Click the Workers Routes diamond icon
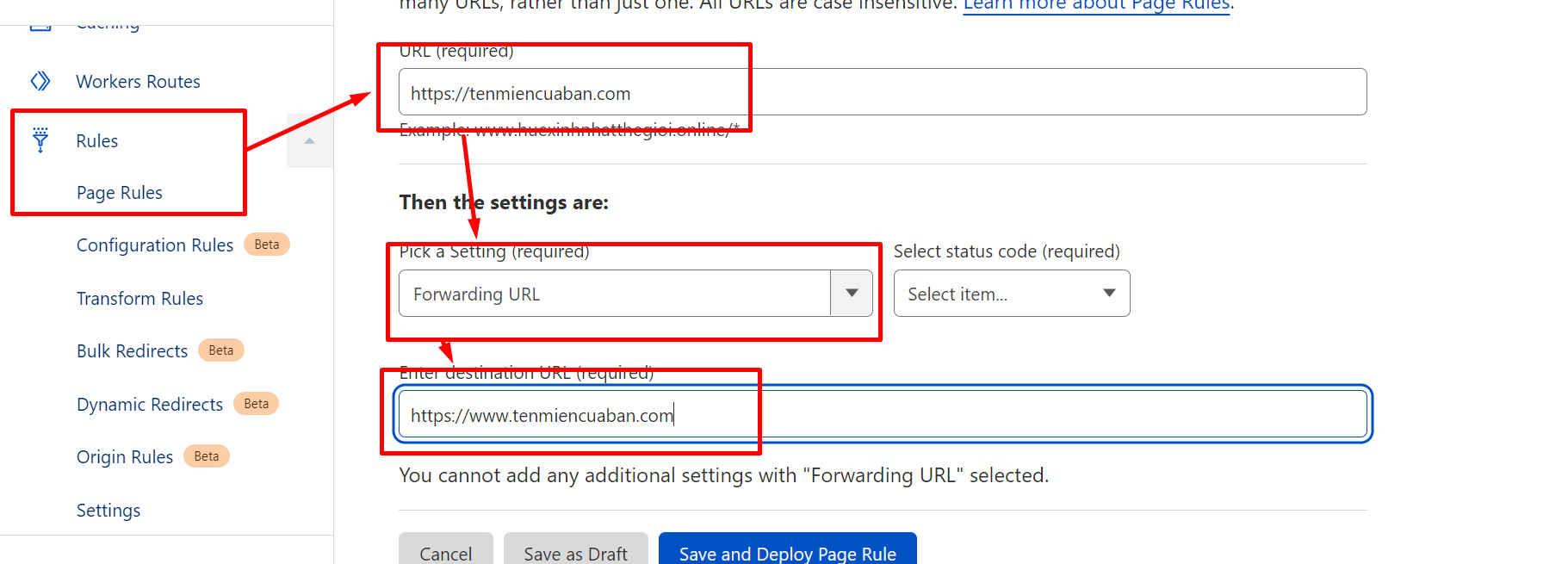This screenshot has height=564, width=1568. (40, 82)
